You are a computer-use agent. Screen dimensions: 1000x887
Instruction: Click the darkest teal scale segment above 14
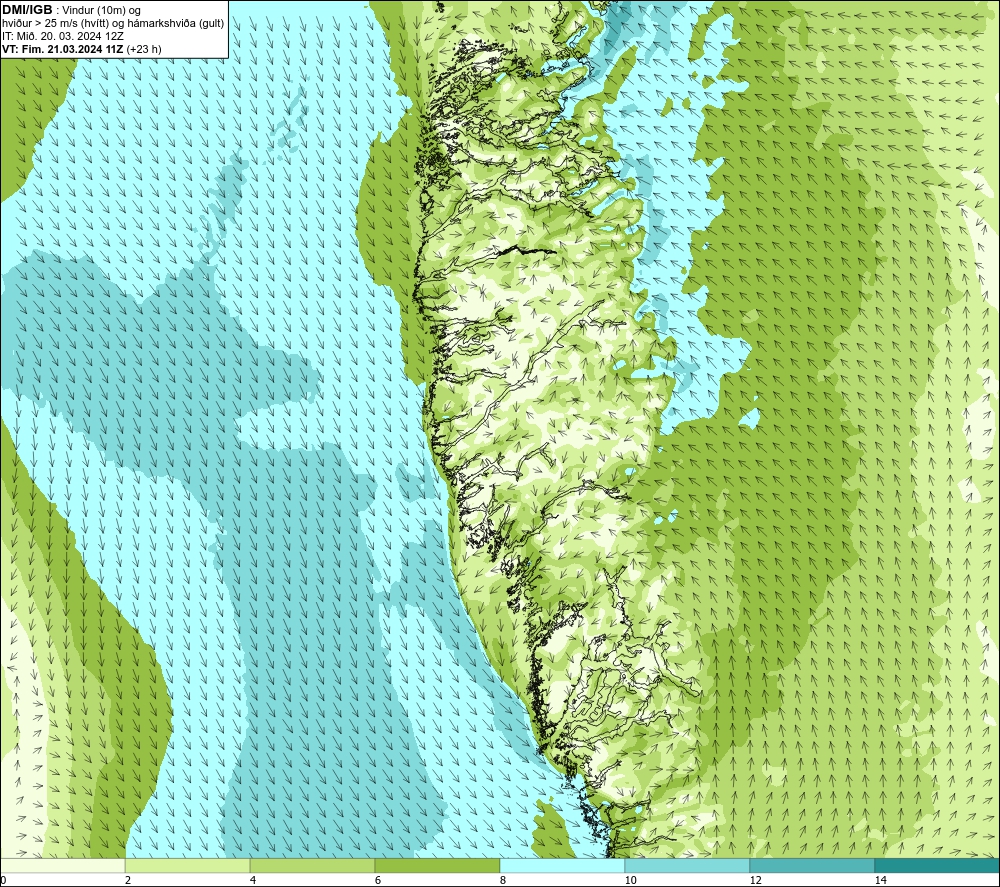[x=938, y=866]
